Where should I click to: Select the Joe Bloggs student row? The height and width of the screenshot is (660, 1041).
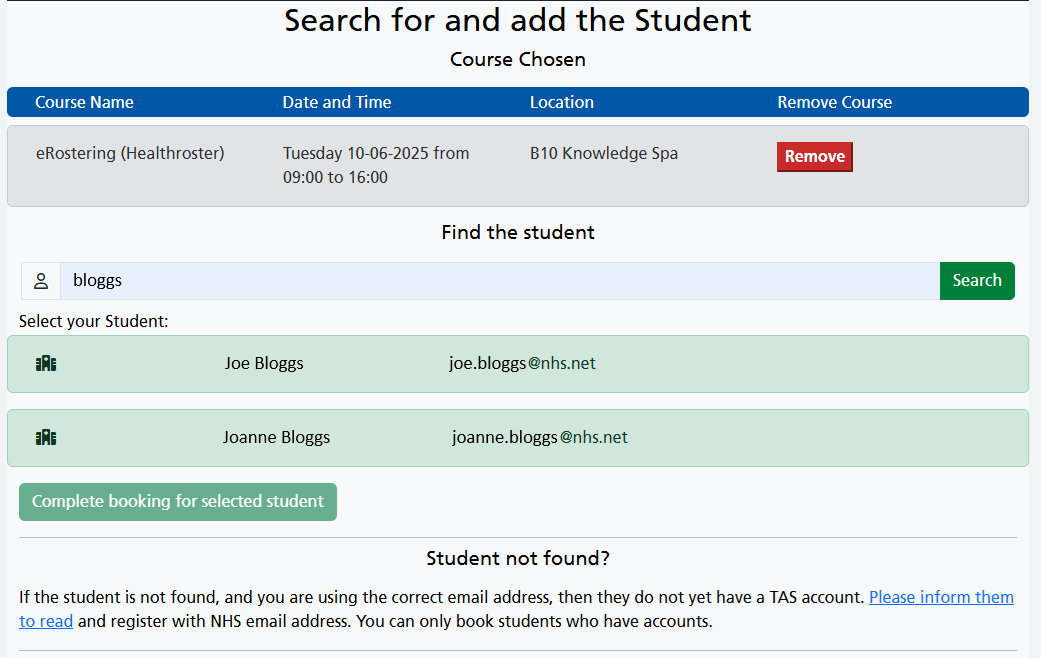[264, 363]
